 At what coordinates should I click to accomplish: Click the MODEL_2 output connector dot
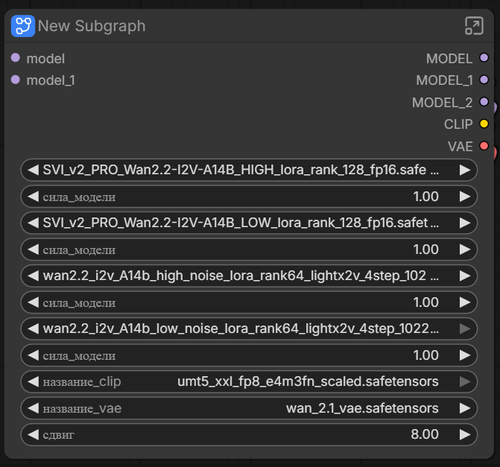click(x=484, y=102)
